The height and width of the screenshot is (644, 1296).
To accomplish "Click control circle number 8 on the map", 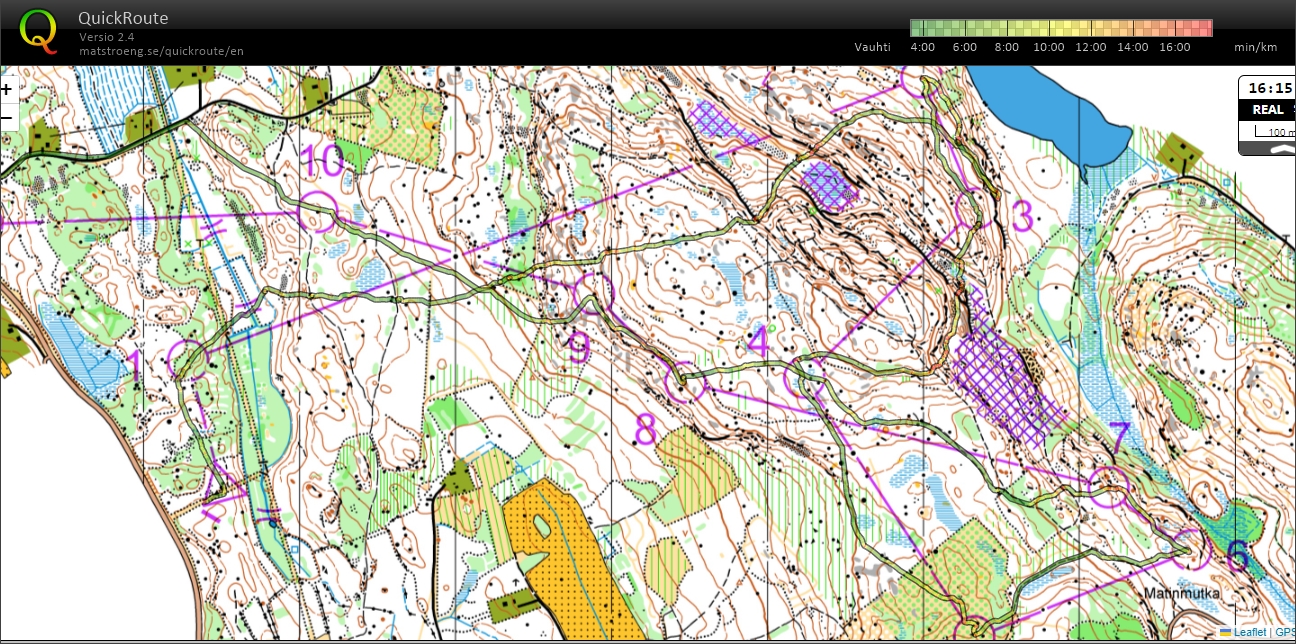I will (686, 380).
